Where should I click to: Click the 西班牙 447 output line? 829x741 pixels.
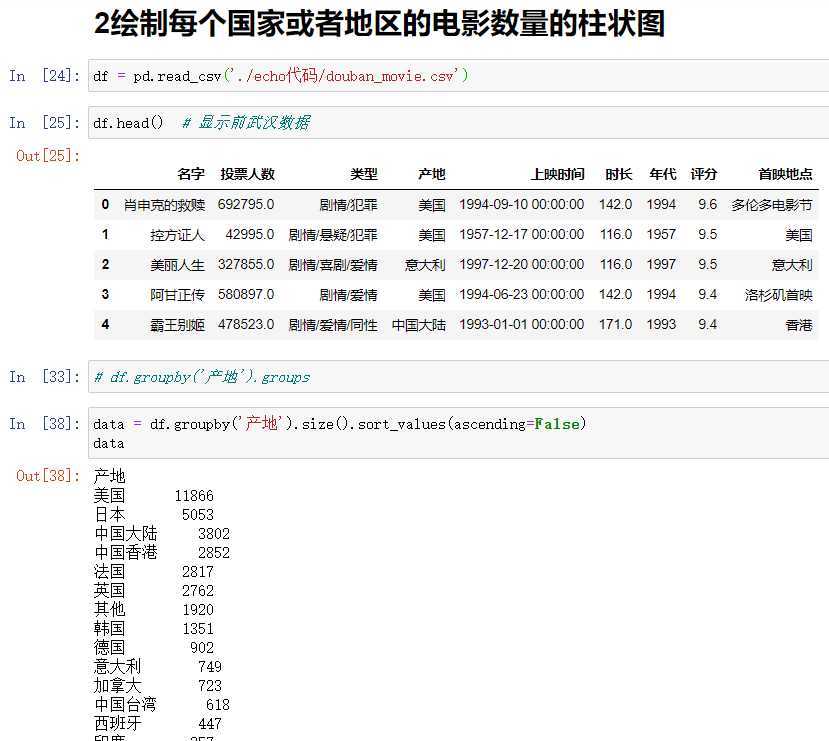pos(158,724)
